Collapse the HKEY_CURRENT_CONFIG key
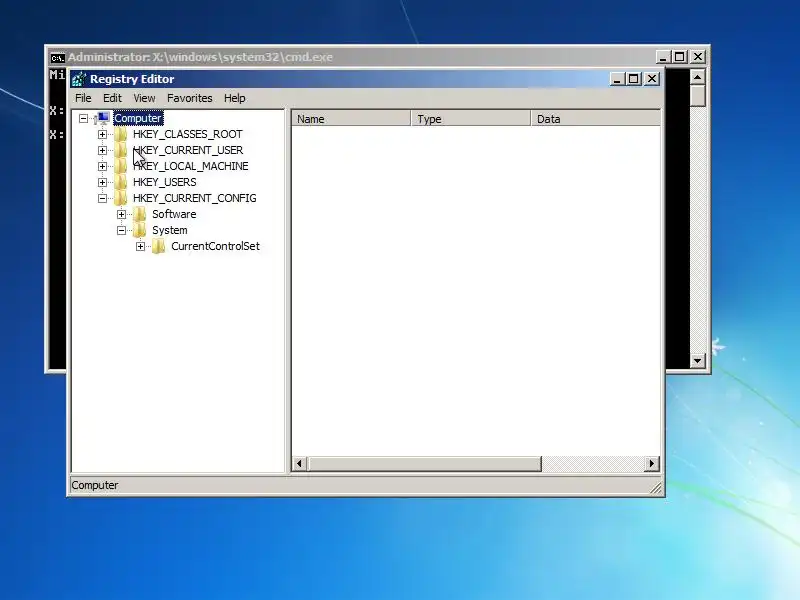This screenshot has height=600, width=800. pyautogui.click(x=102, y=198)
